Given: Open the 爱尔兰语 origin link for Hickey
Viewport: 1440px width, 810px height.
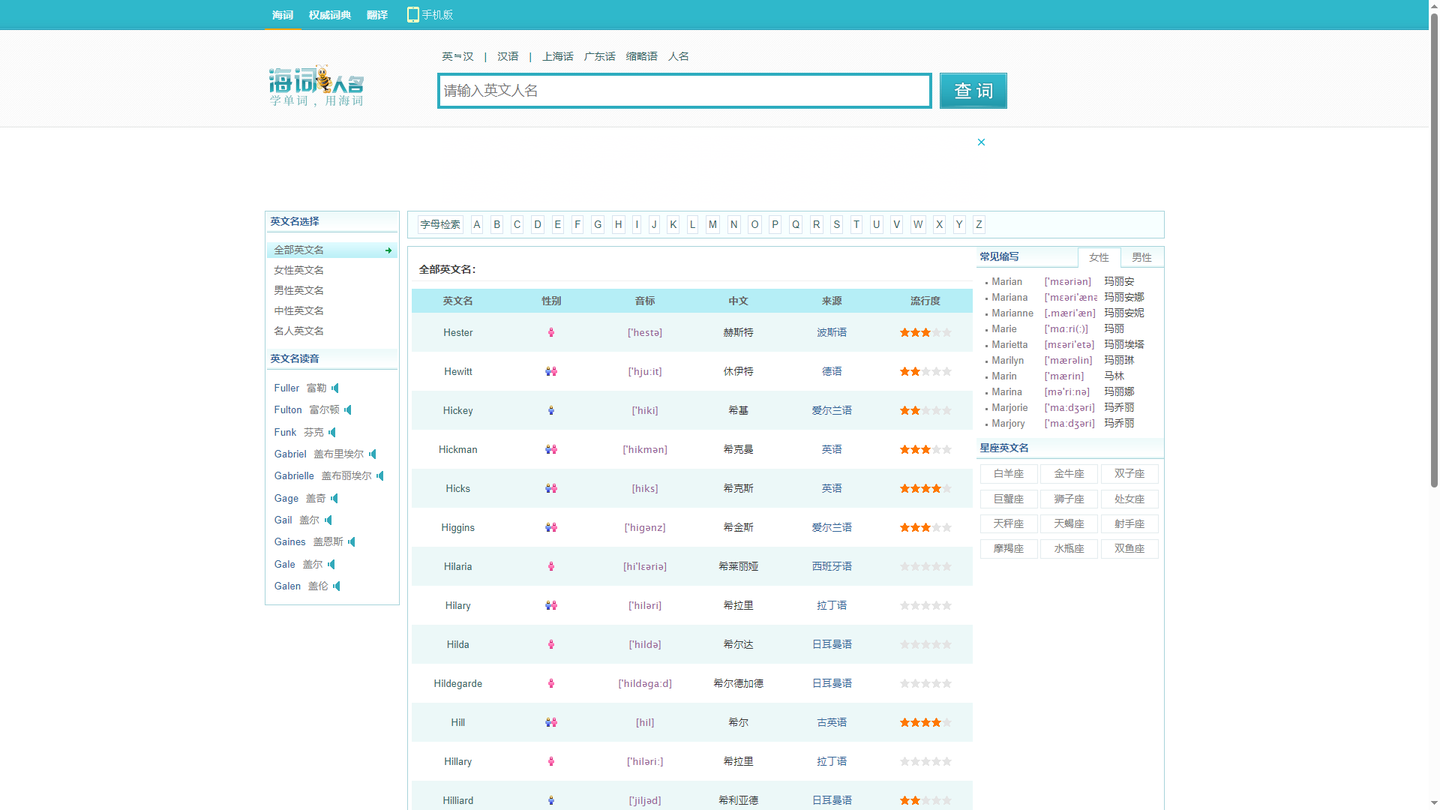Looking at the screenshot, I should 832,410.
